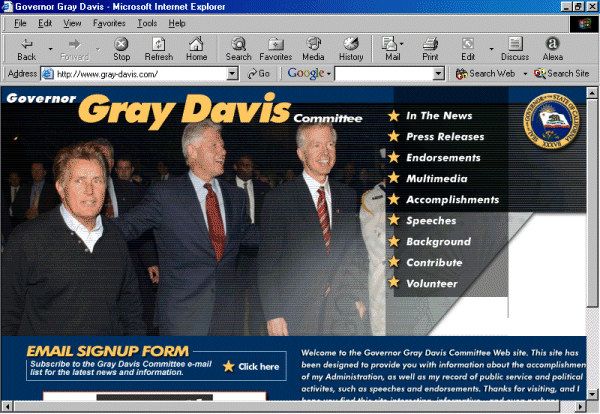Click the Internet Explorer title bar icon
The width and height of the screenshot is (600, 414).
(7, 7)
